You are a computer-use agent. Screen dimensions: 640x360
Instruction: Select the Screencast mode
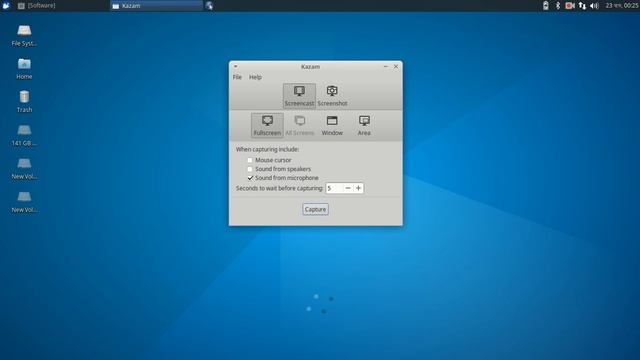(x=299, y=96)
